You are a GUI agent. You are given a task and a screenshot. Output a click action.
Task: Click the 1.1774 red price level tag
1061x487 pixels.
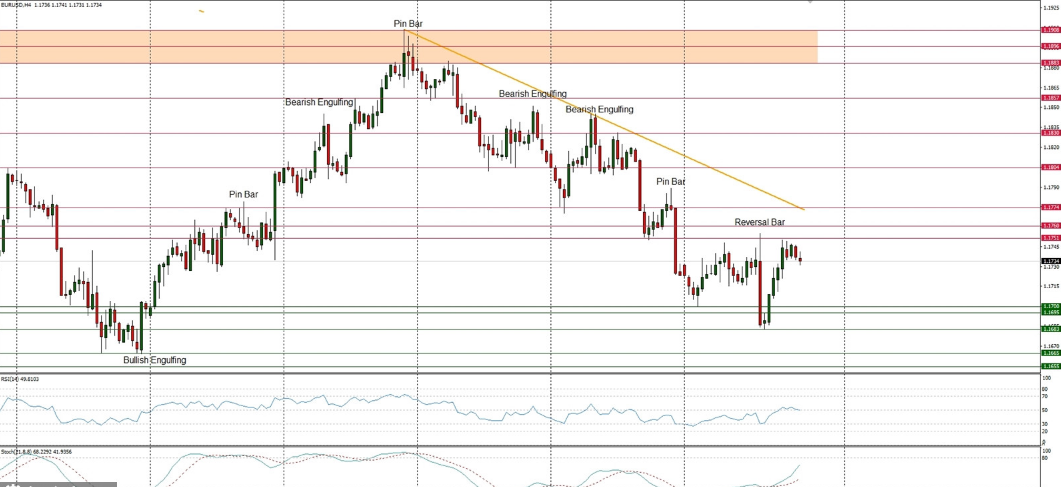tap(1050, 207)
